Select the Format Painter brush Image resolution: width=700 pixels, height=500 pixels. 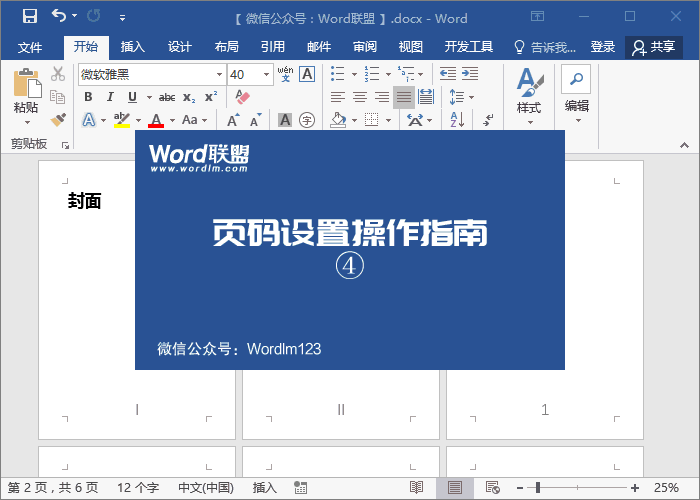(x=58, y=119)
